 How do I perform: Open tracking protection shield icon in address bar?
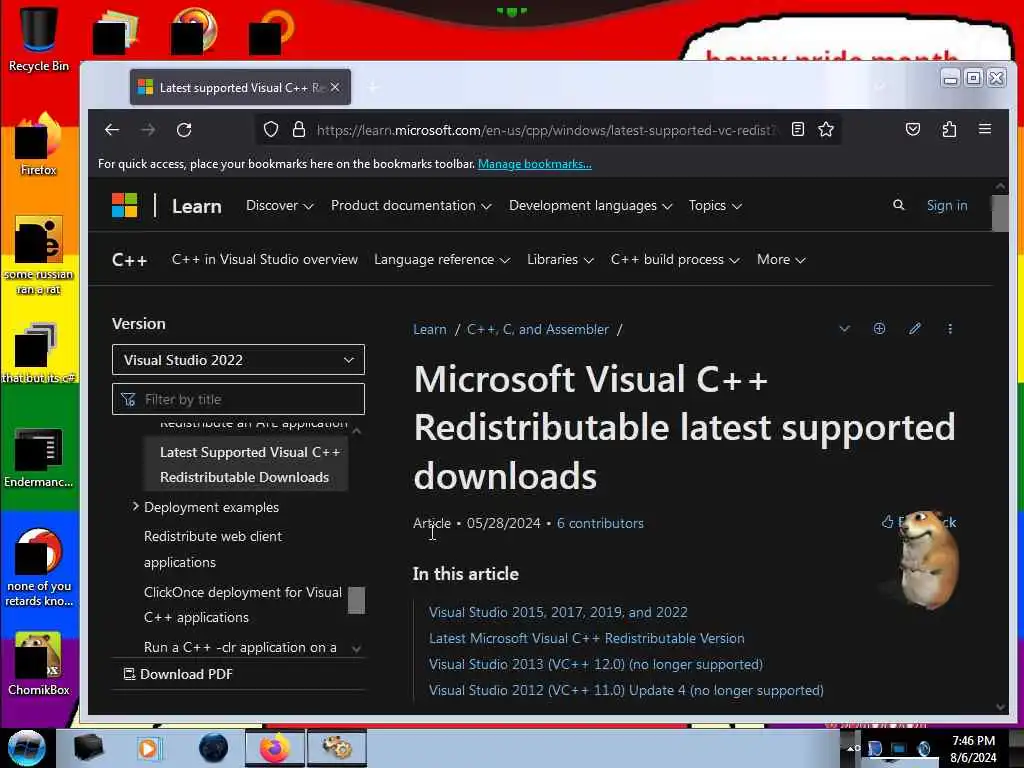point(271,130)
